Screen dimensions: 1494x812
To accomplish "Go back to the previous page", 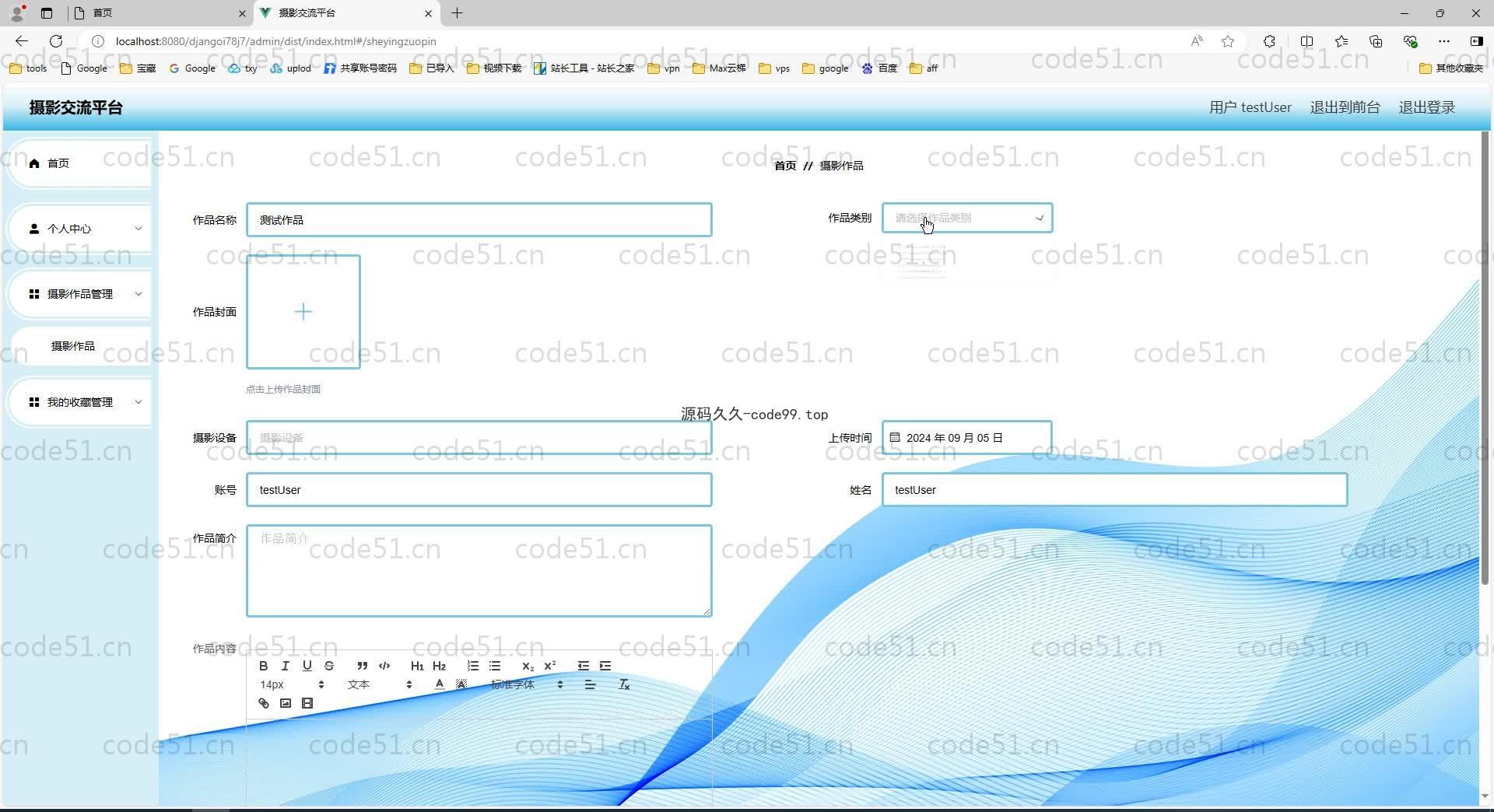I will point(22,41).
